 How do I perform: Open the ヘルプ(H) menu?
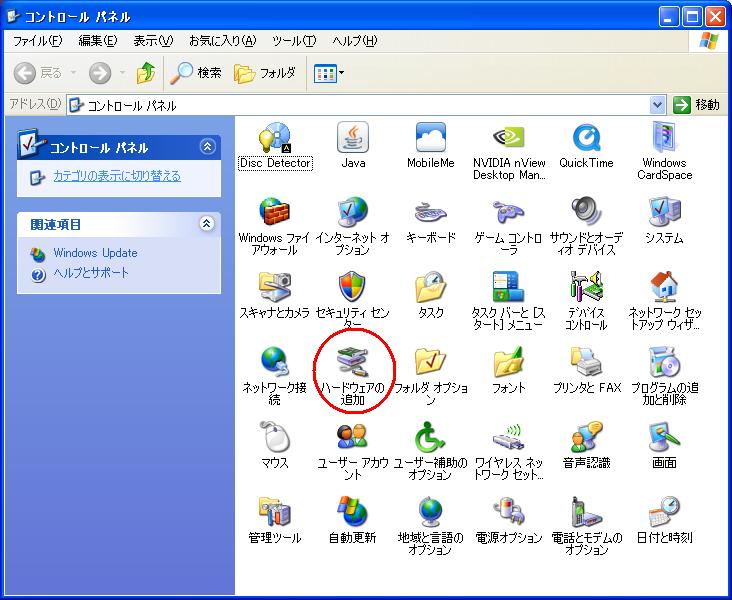(355, 41)
